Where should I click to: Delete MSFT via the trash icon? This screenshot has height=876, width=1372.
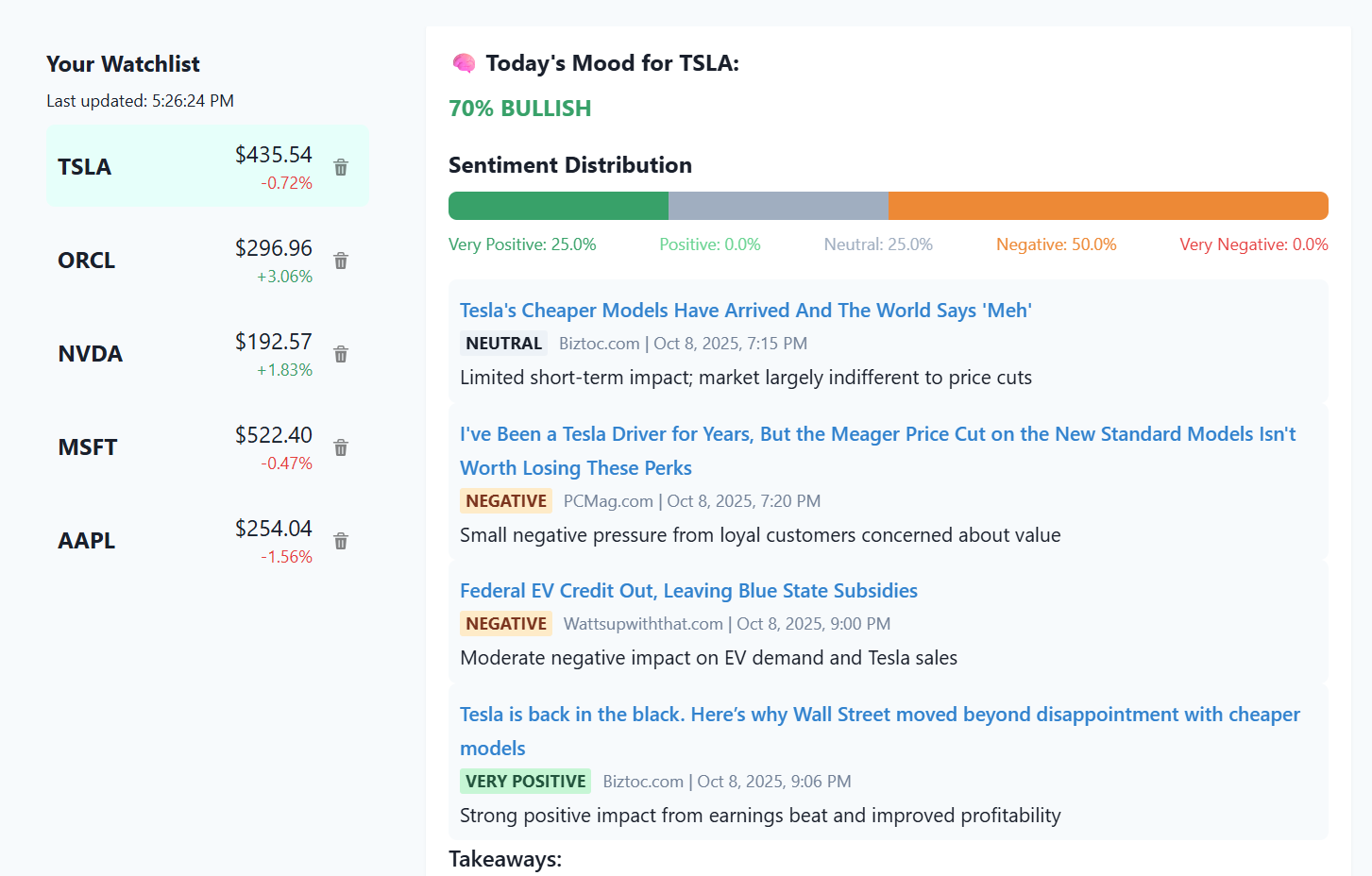[340, 447]
